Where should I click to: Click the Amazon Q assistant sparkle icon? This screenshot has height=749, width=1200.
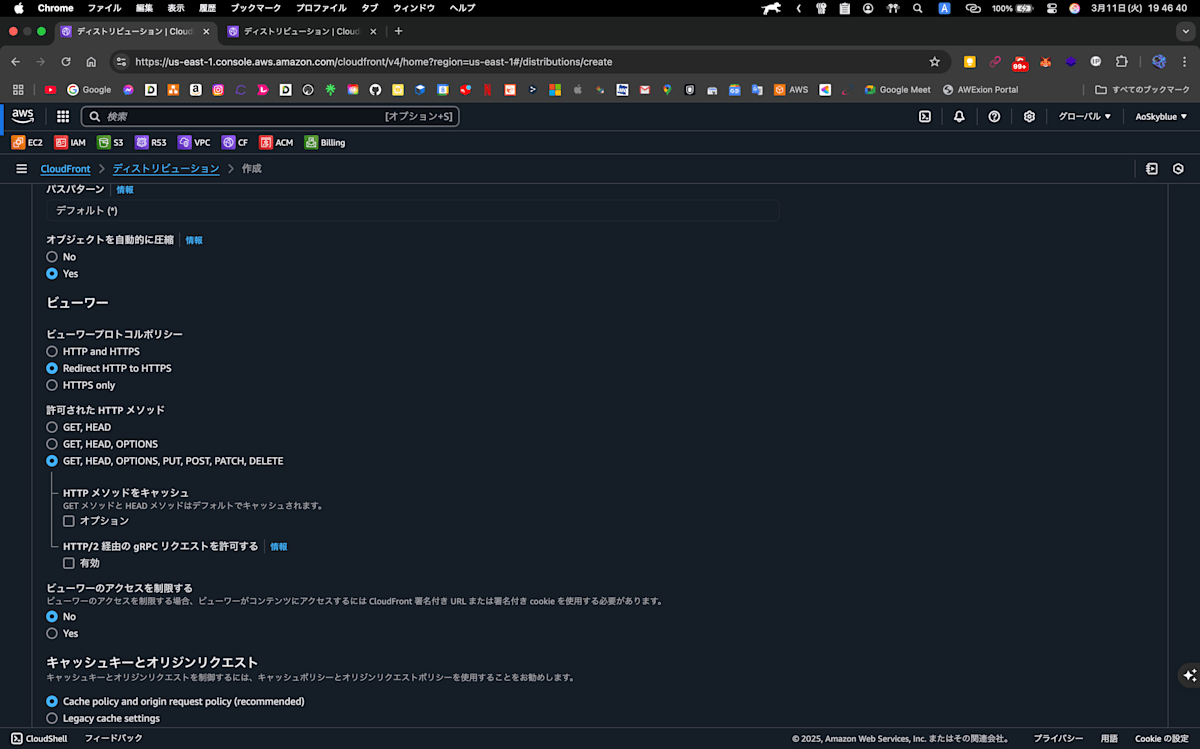(x=1188, y=675)
